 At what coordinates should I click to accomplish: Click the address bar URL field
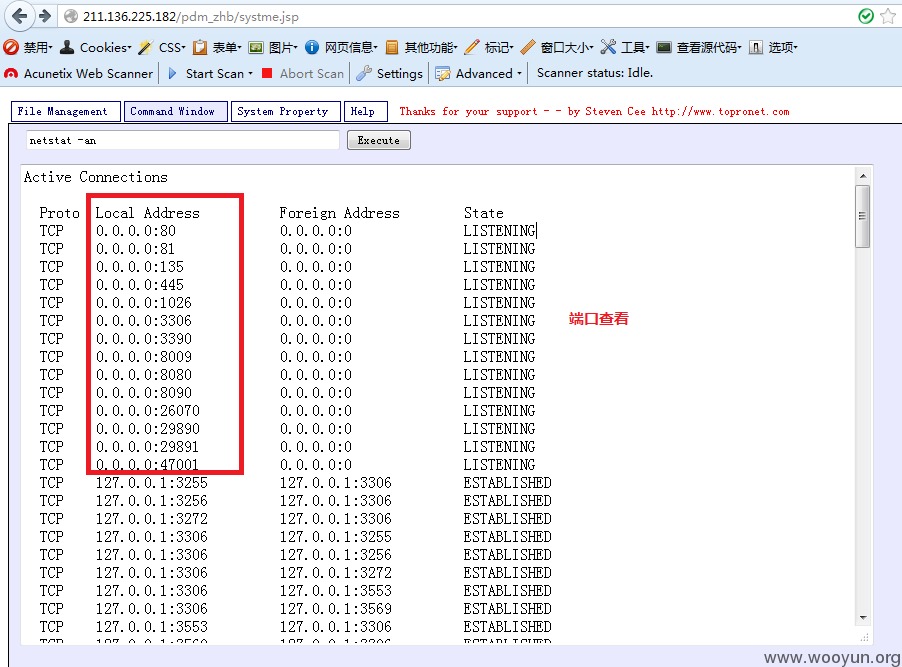[454, 16]
